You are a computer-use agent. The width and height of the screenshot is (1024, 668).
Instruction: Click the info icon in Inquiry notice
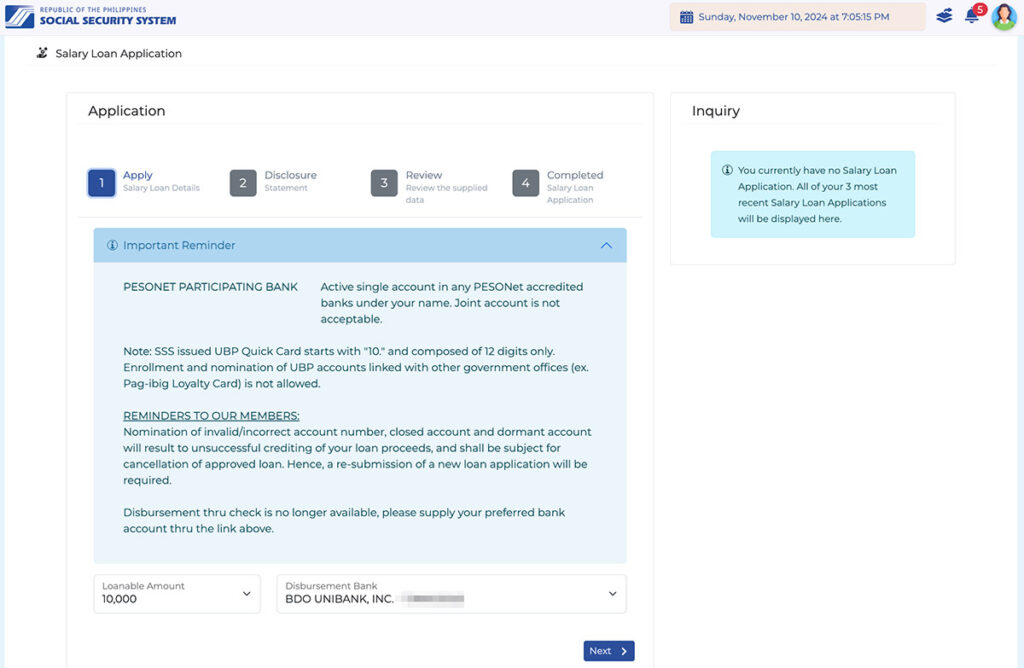coord(727,170)
